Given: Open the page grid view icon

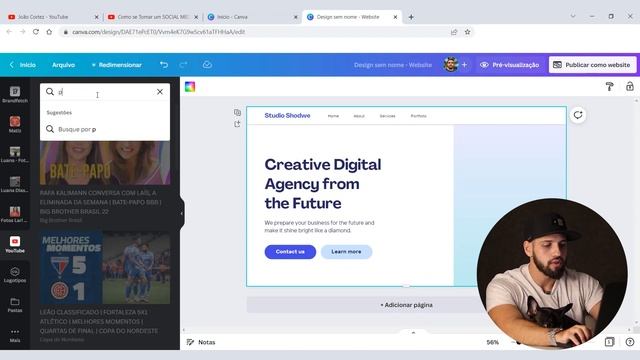Looking at the screenshot, I should point(609,342).
